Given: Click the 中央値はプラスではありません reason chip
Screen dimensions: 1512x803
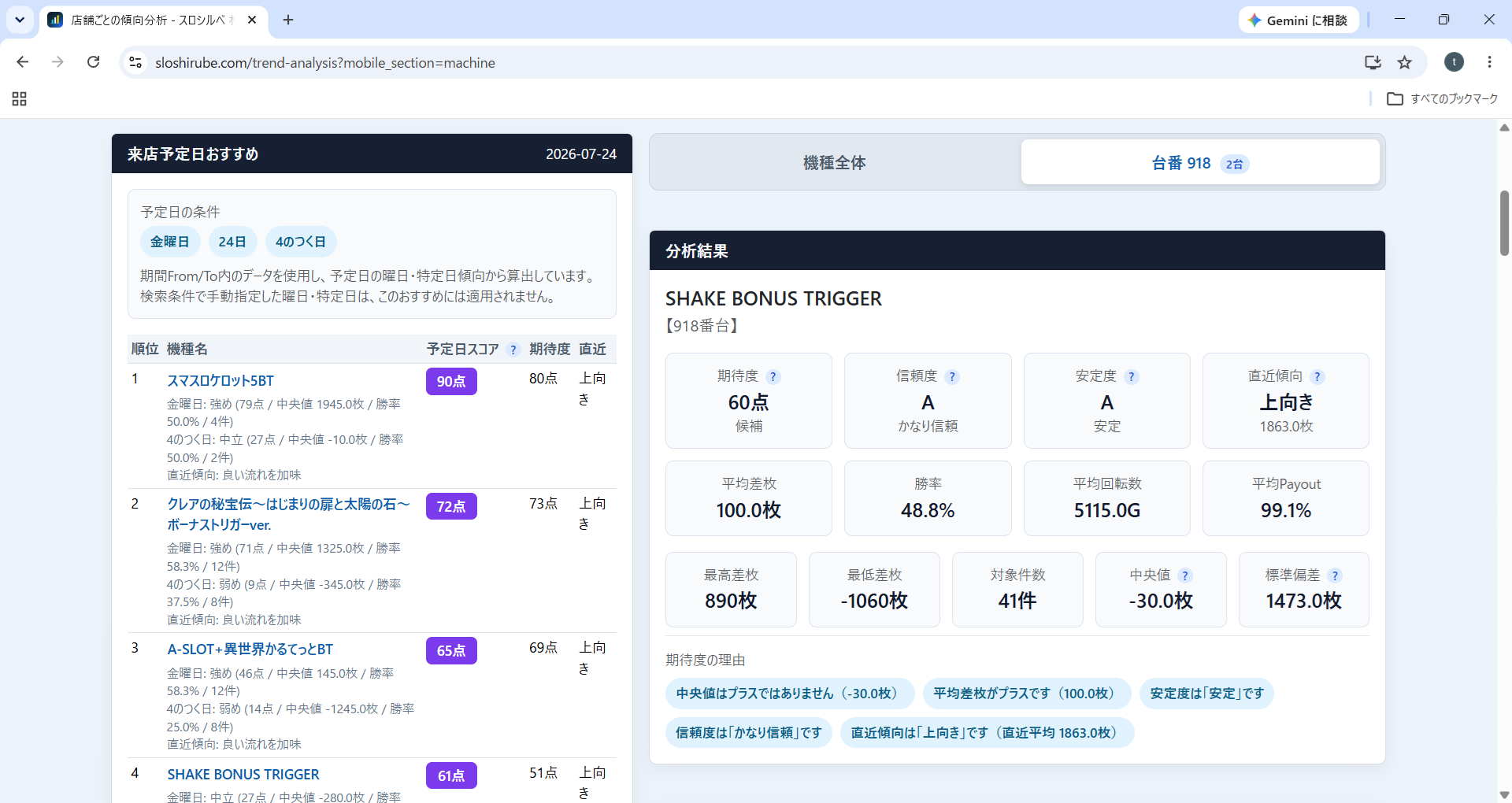Looking at the screenshot, I should [x=790, y=694].
